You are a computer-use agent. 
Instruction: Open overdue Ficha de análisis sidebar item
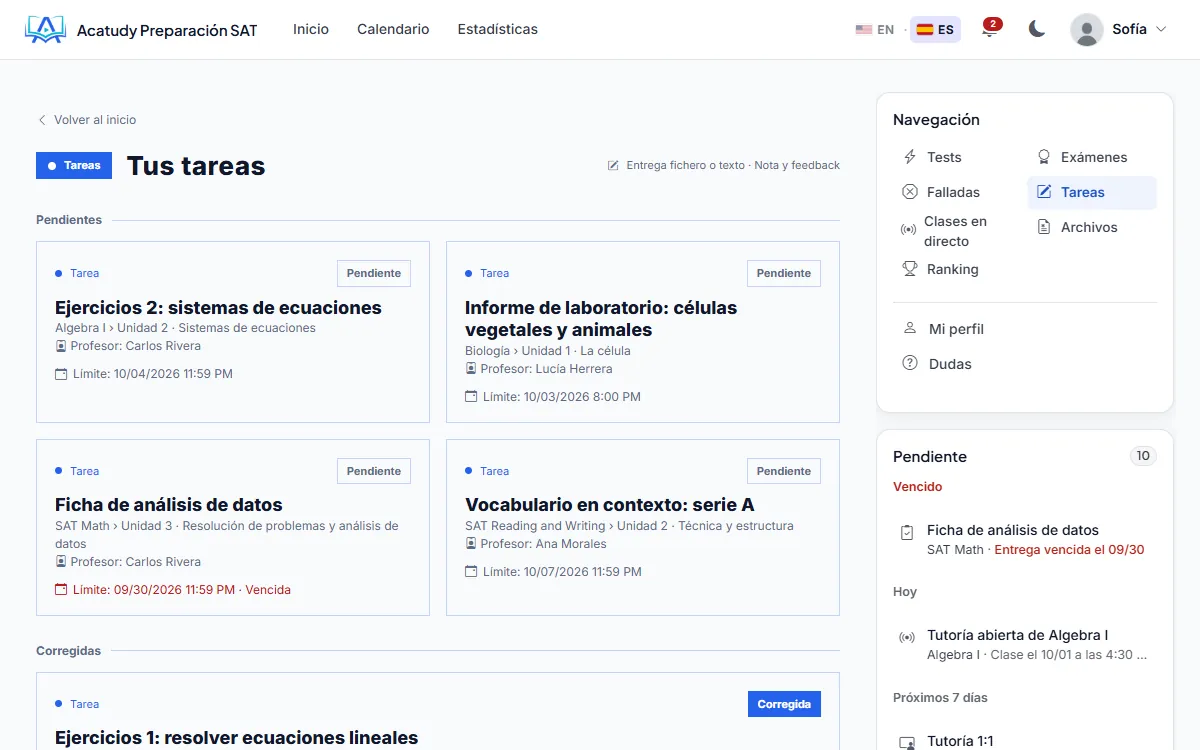point(1025,539)
